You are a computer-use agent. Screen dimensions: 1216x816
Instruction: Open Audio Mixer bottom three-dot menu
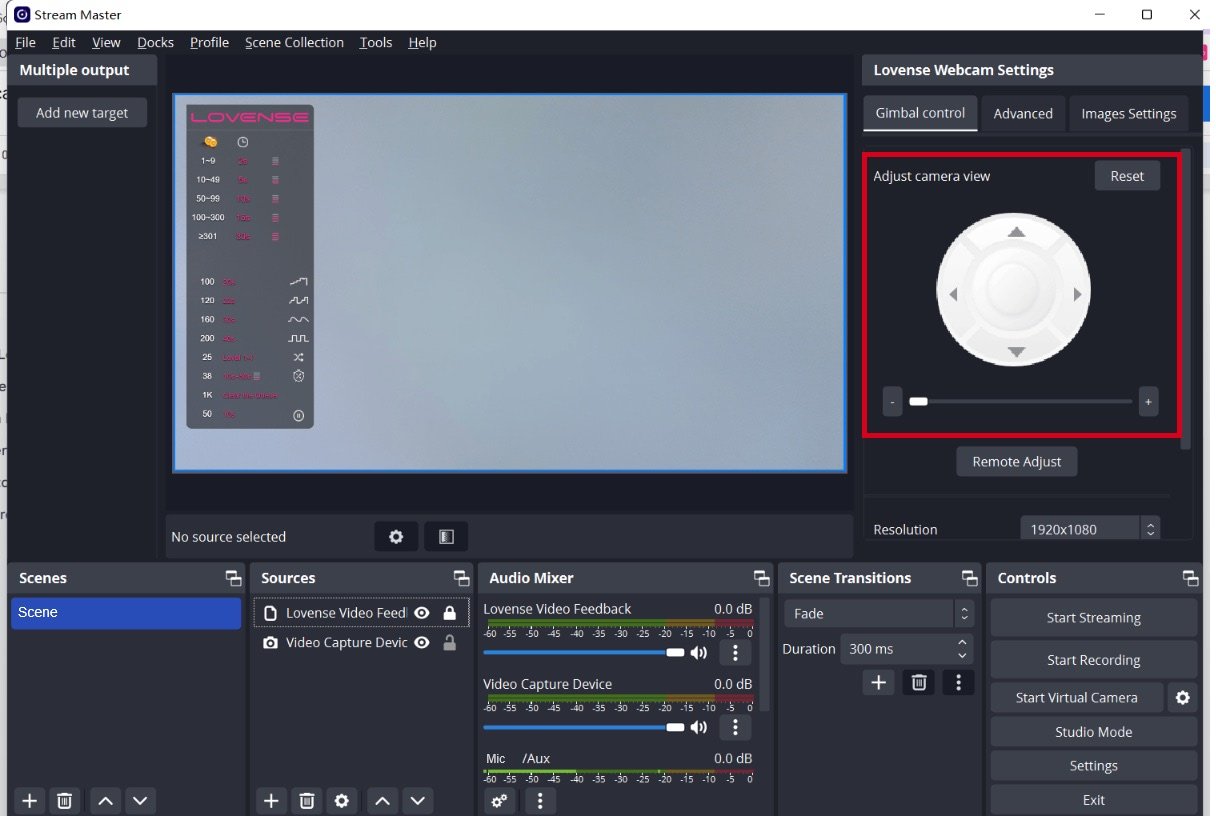pyautogui.click(x=540, y=800)
